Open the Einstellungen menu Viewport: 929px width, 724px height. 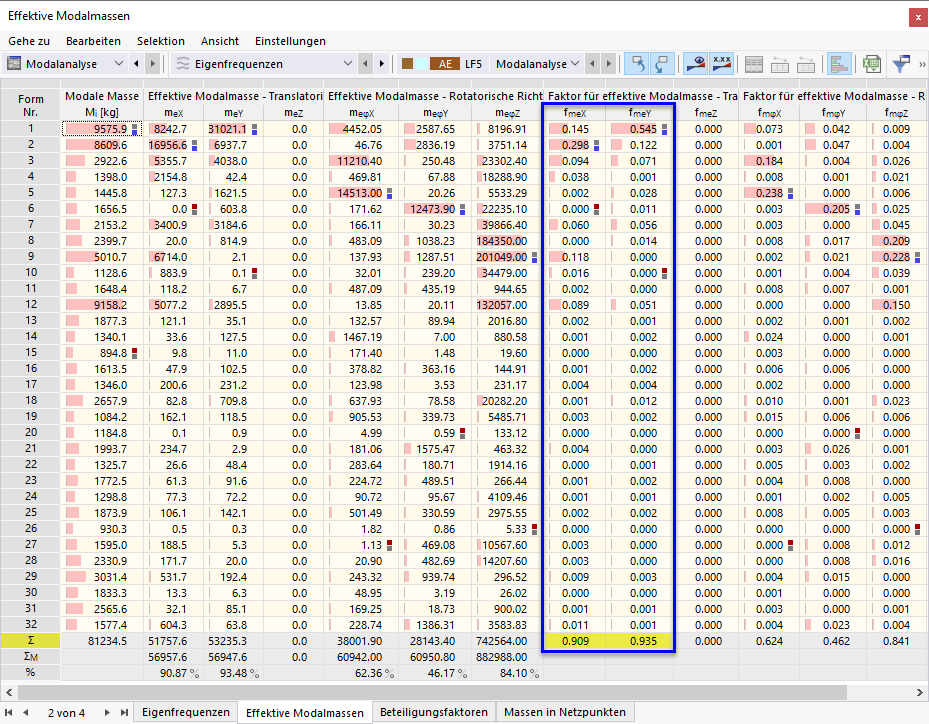pos(290,41)
